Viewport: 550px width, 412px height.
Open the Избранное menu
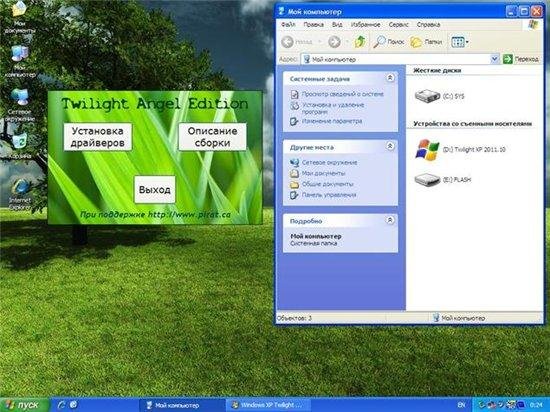365,25
